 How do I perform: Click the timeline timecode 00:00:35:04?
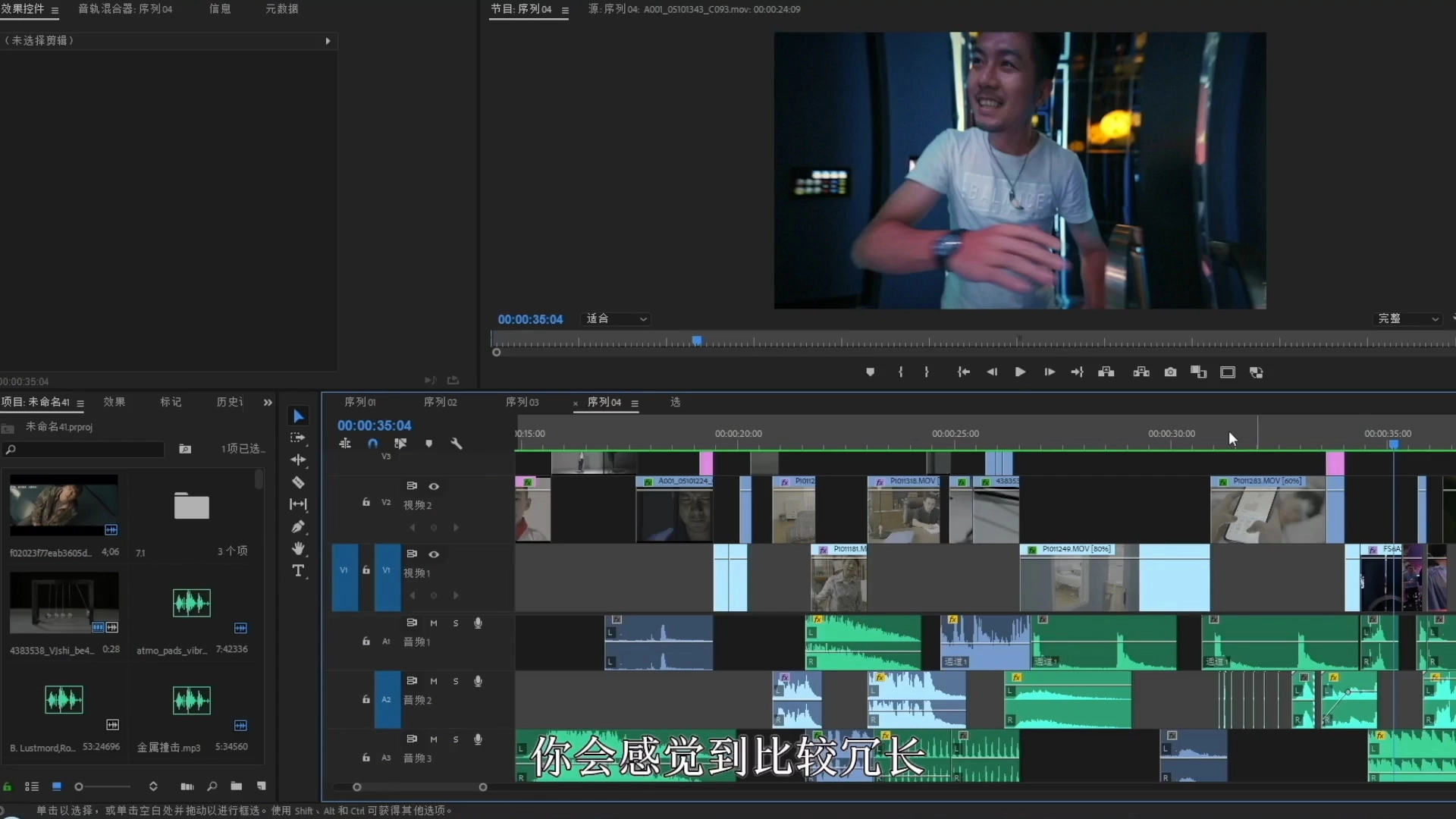point(375,425)
